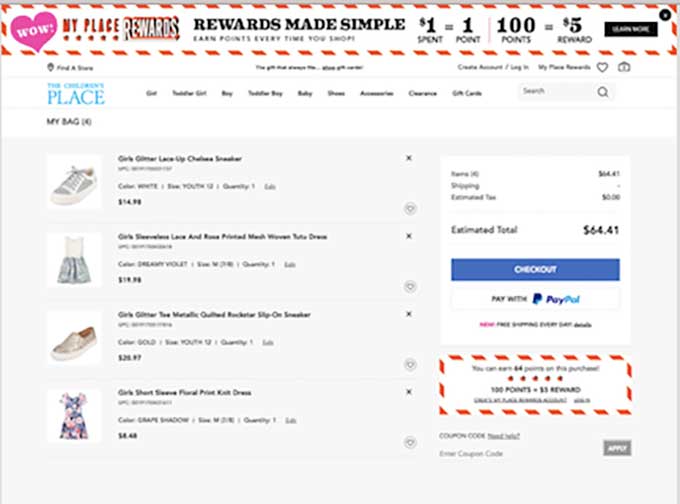Apply the coupon code
This screenshot has height=504, width=680.
(617, 448)
